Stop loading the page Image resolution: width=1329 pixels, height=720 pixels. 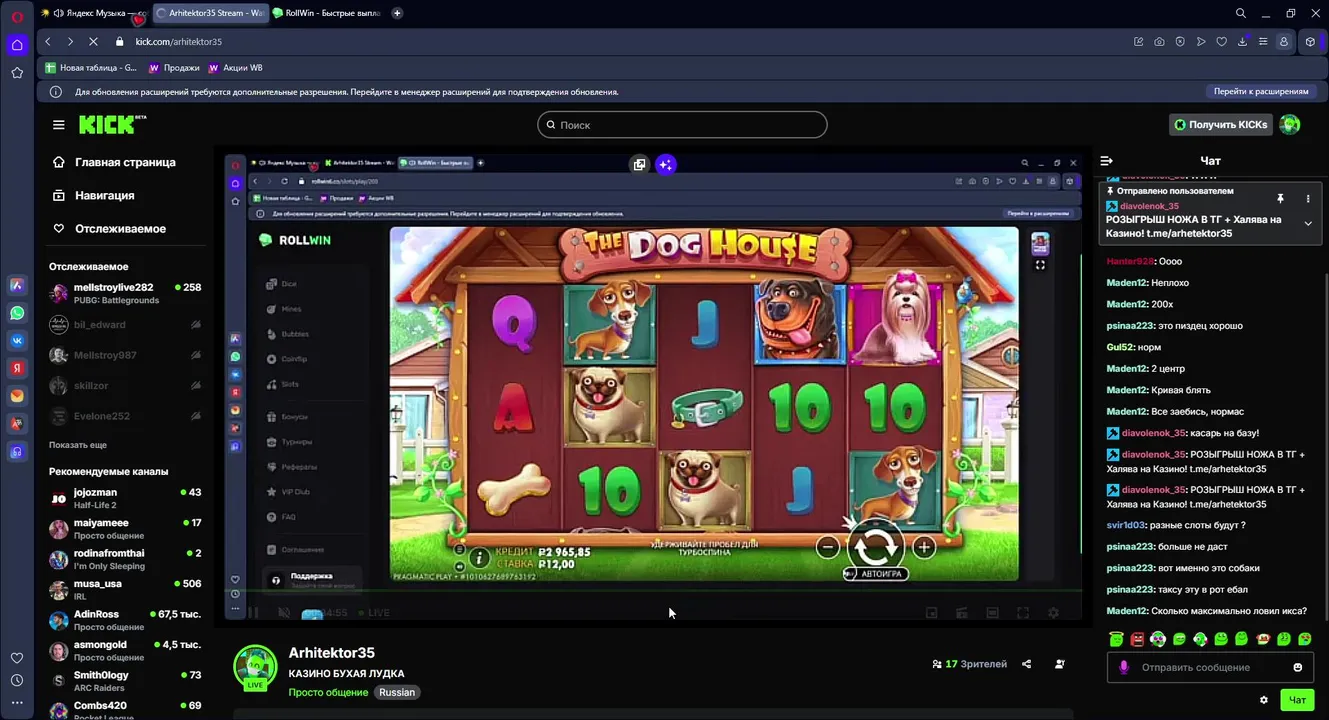92,42
